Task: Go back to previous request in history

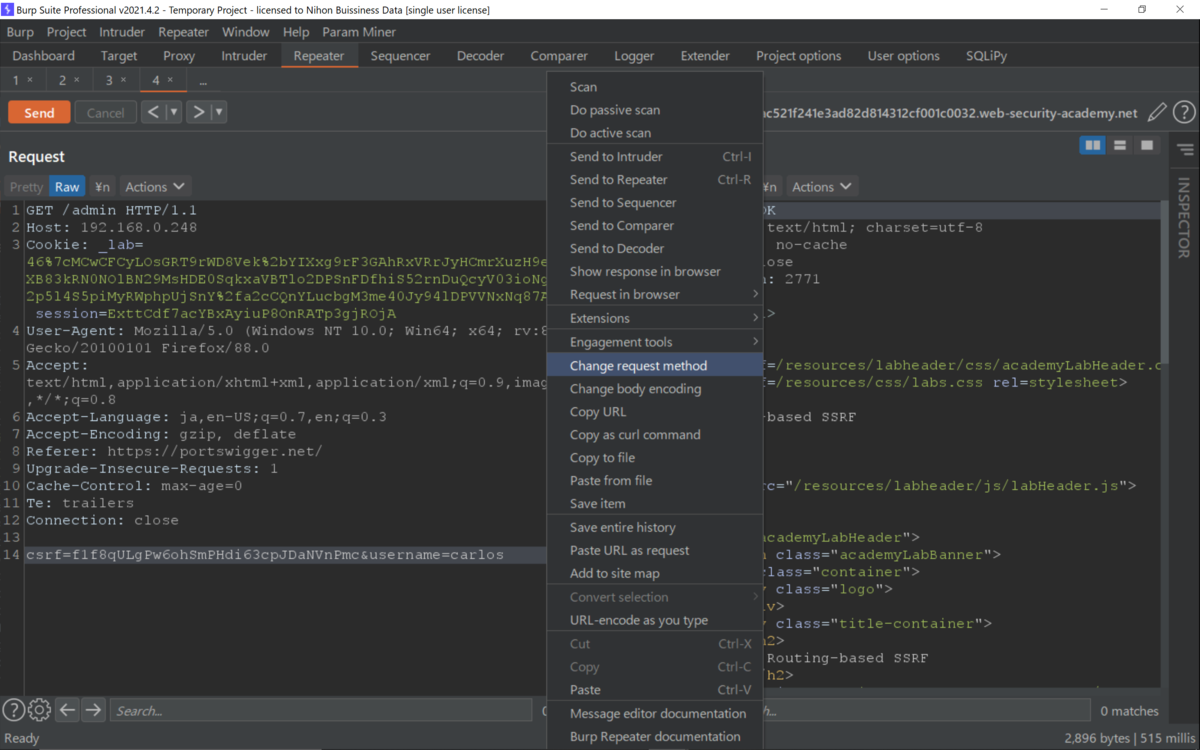Action: (x=153, y=112)
